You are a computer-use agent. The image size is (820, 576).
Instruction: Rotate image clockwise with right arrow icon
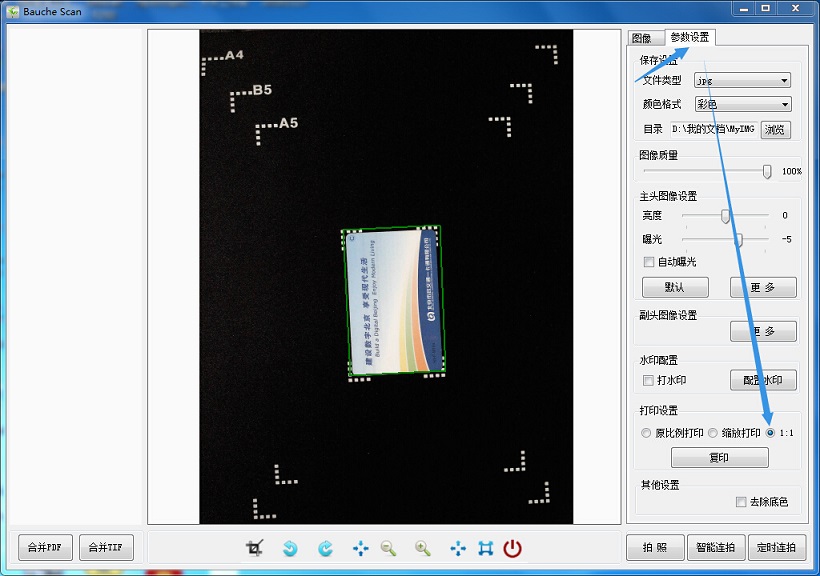click(x=325, y=548)
